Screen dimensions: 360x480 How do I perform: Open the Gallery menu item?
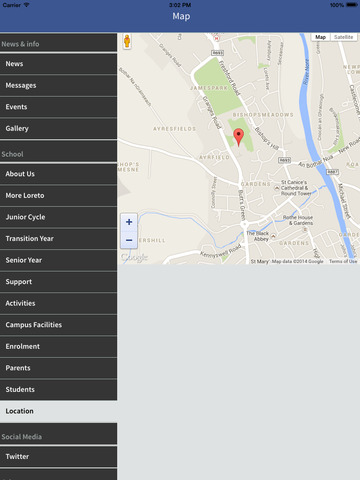click(x=58, y=128)
